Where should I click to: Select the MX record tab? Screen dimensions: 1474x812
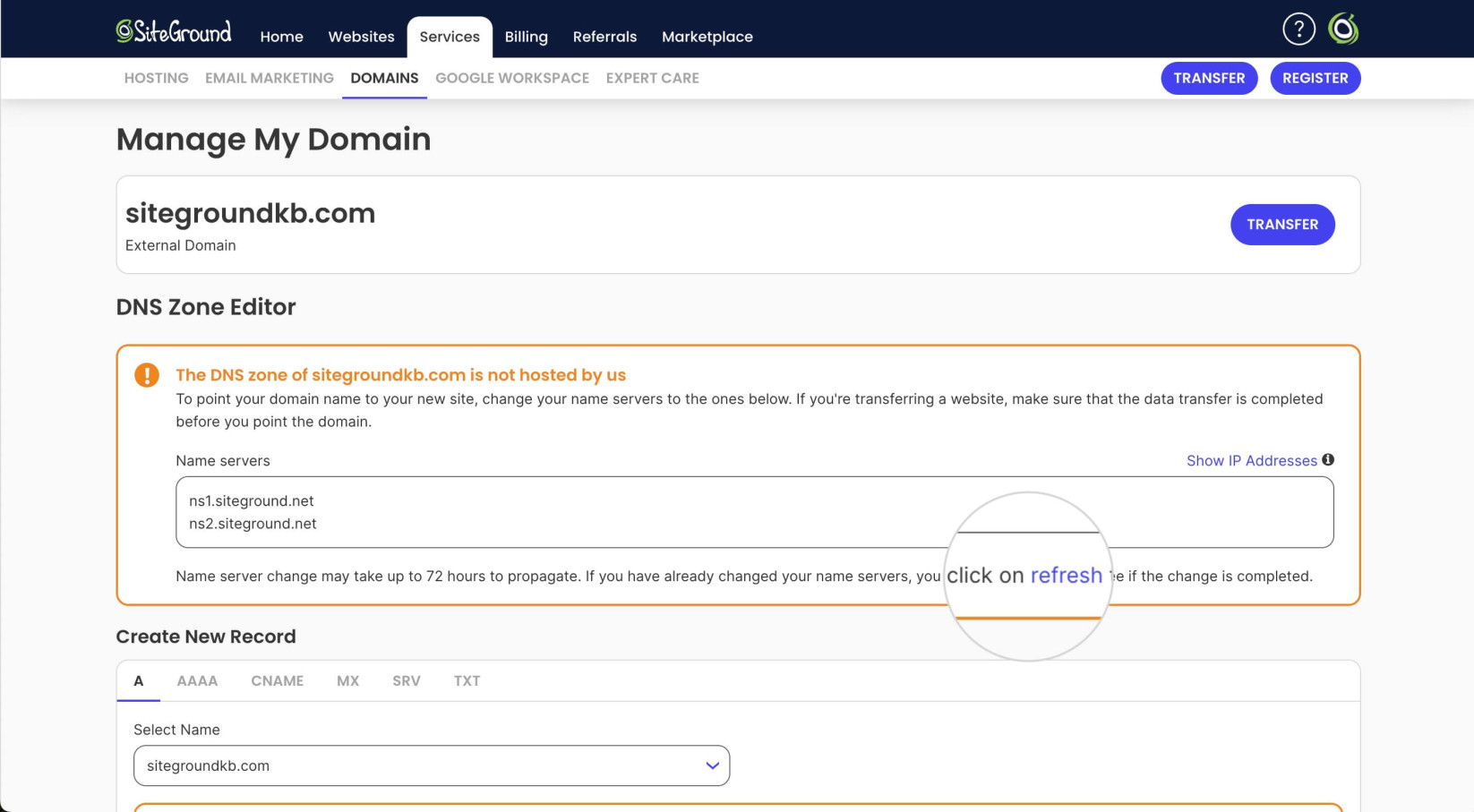point(347,681)
